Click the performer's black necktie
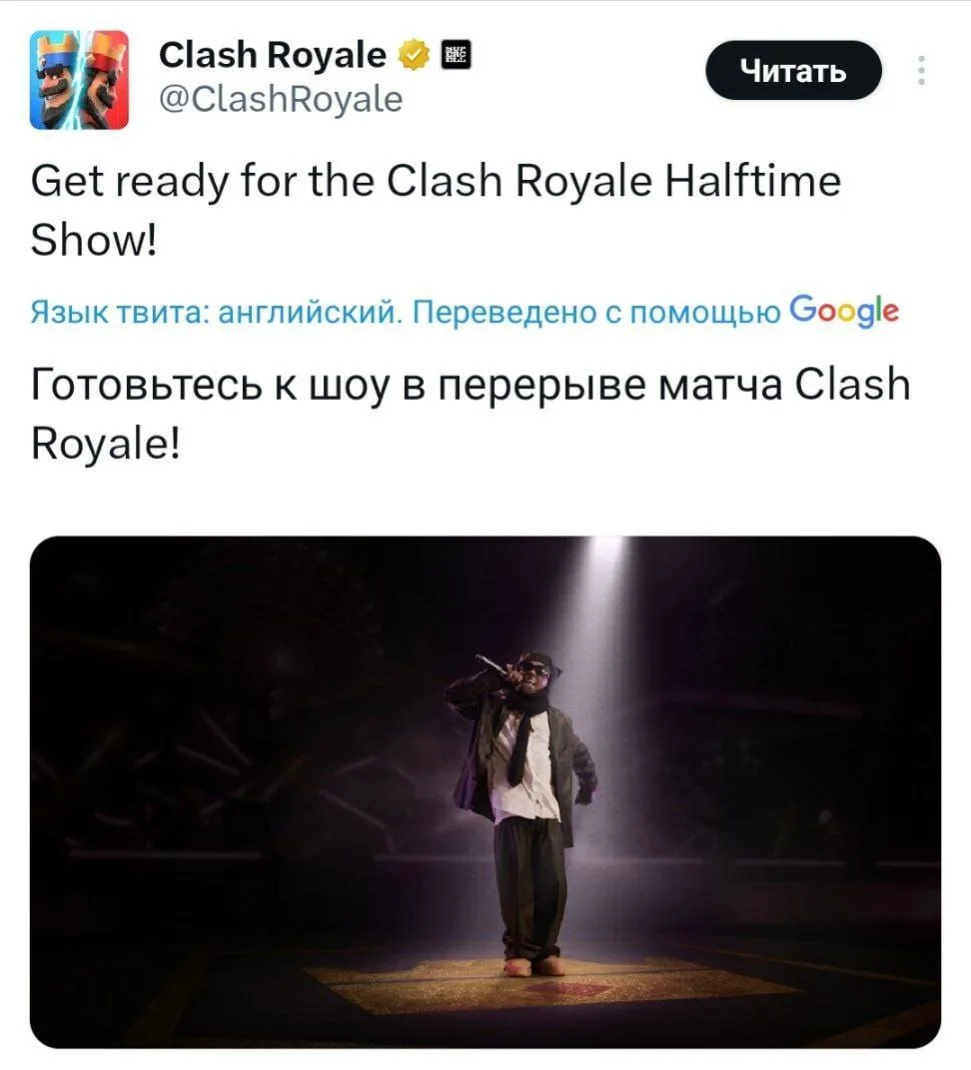971x1070 pixels. (522, 747)
